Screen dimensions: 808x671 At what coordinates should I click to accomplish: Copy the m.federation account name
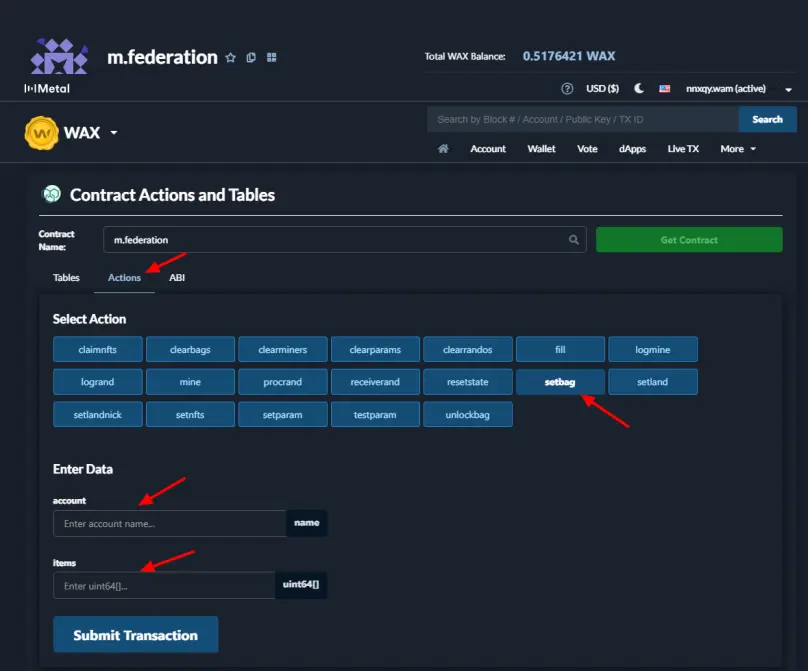[251, 58]
